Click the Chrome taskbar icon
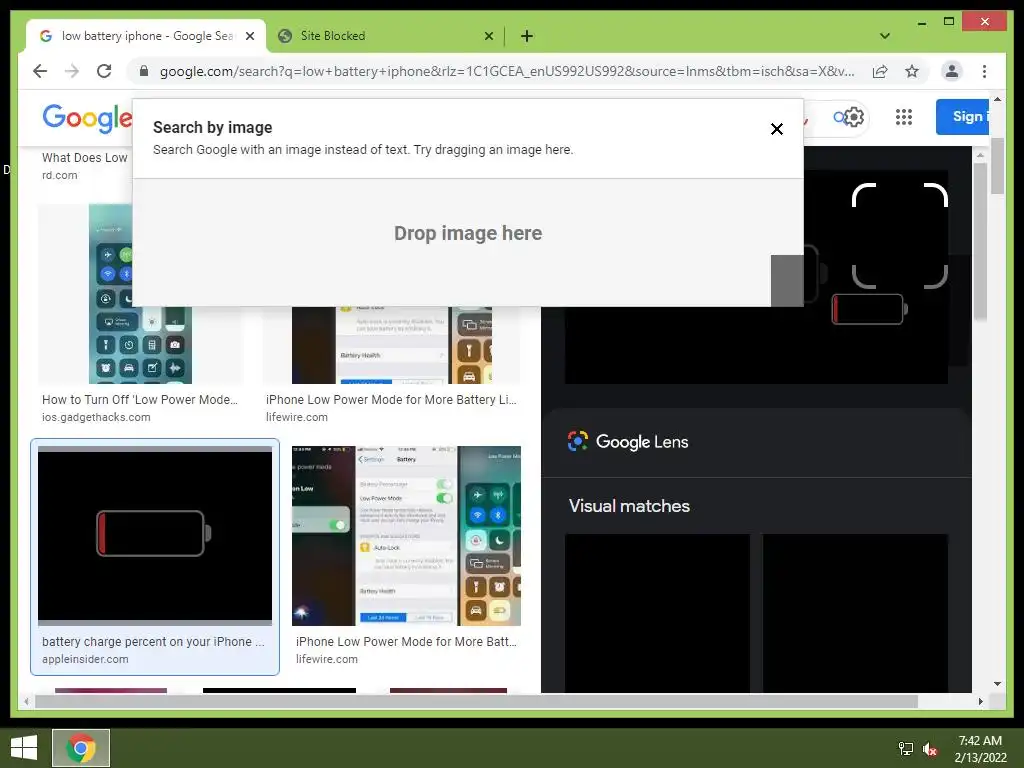The height and width of the screenshot is (768, 1024). 81,748
